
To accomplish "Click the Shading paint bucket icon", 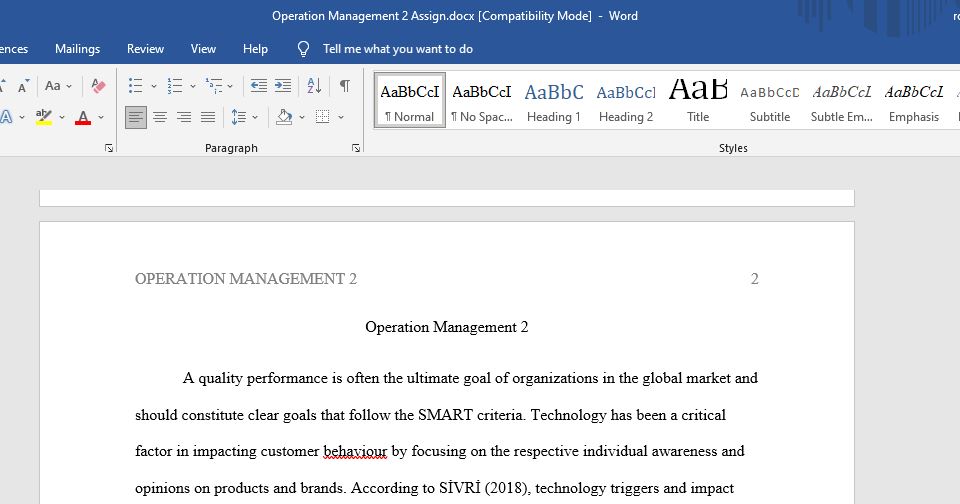I will coord(284,116).
